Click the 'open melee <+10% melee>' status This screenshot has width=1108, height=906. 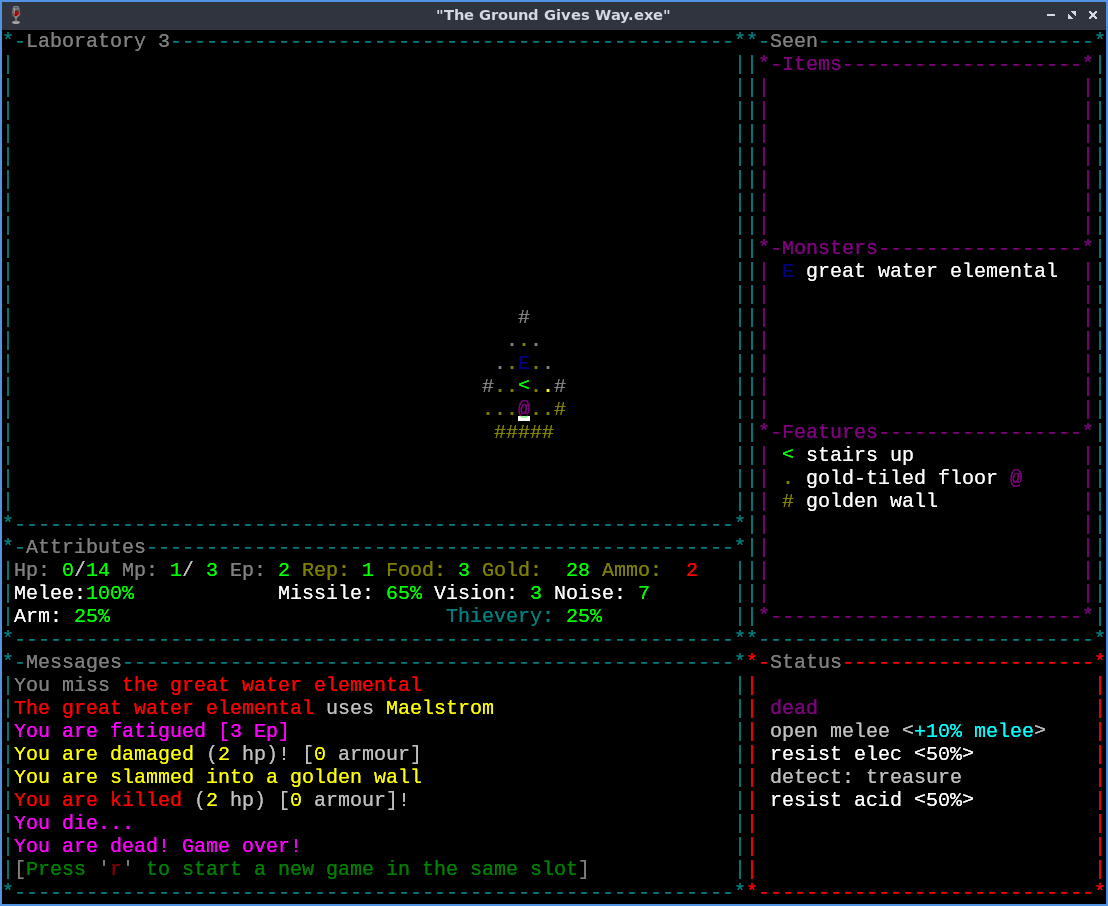pos(907,730)
